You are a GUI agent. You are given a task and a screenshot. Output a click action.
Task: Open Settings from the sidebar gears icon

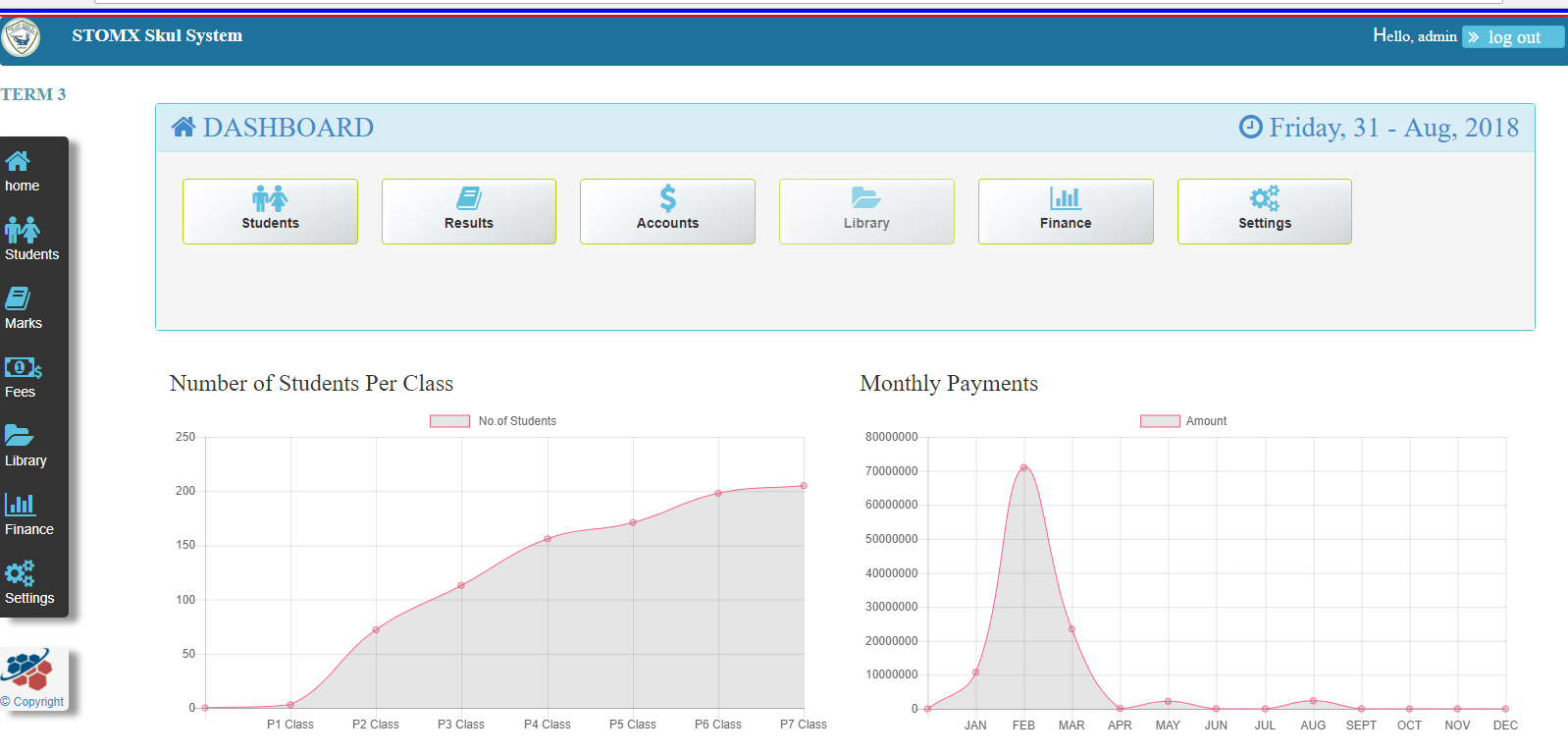pyautogui.click(x=20, y=573)
